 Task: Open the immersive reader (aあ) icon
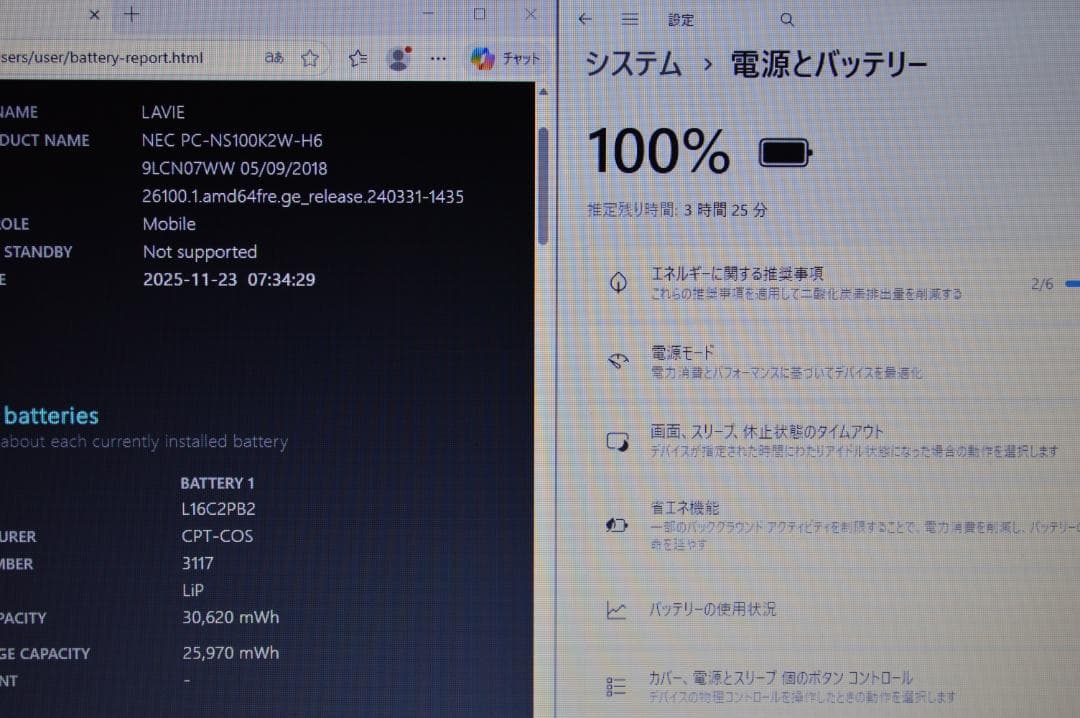point(272,58)
